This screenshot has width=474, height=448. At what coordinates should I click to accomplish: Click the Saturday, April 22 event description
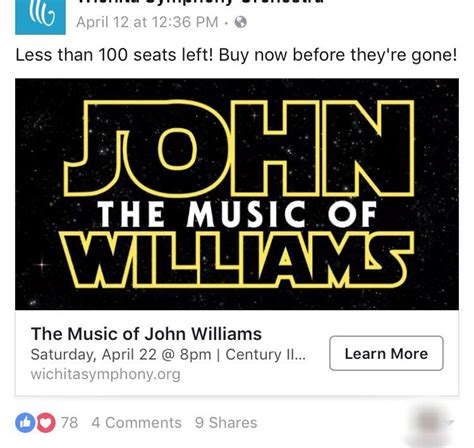[168, 354]
